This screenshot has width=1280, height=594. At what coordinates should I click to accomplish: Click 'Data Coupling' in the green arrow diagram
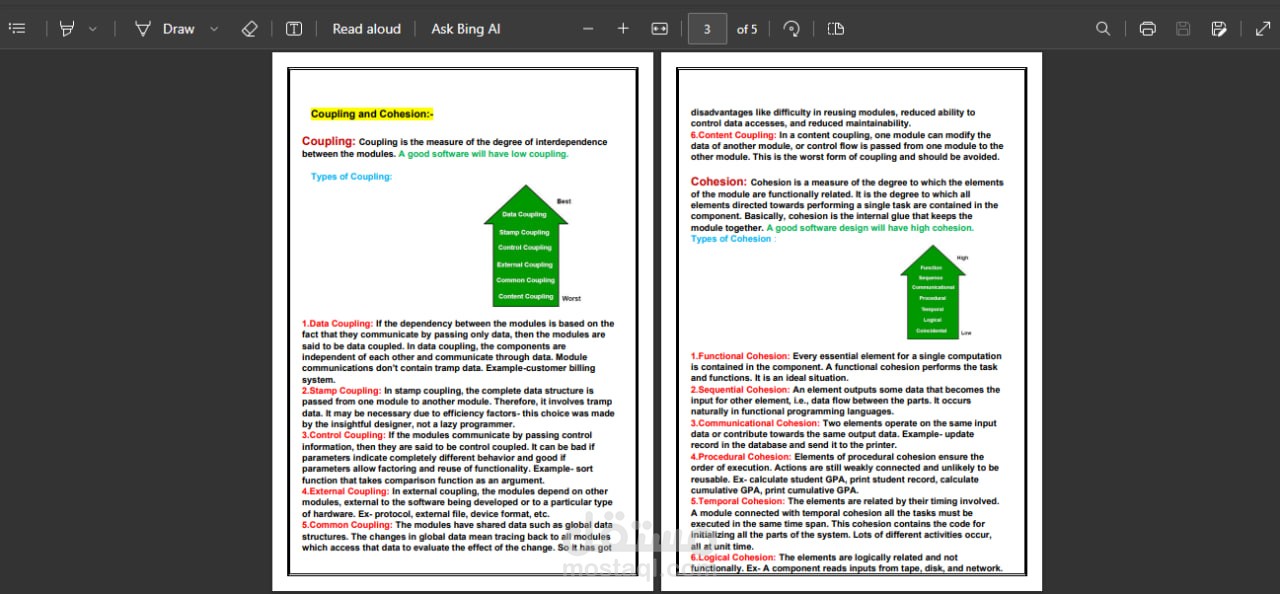tap(524, 214)
